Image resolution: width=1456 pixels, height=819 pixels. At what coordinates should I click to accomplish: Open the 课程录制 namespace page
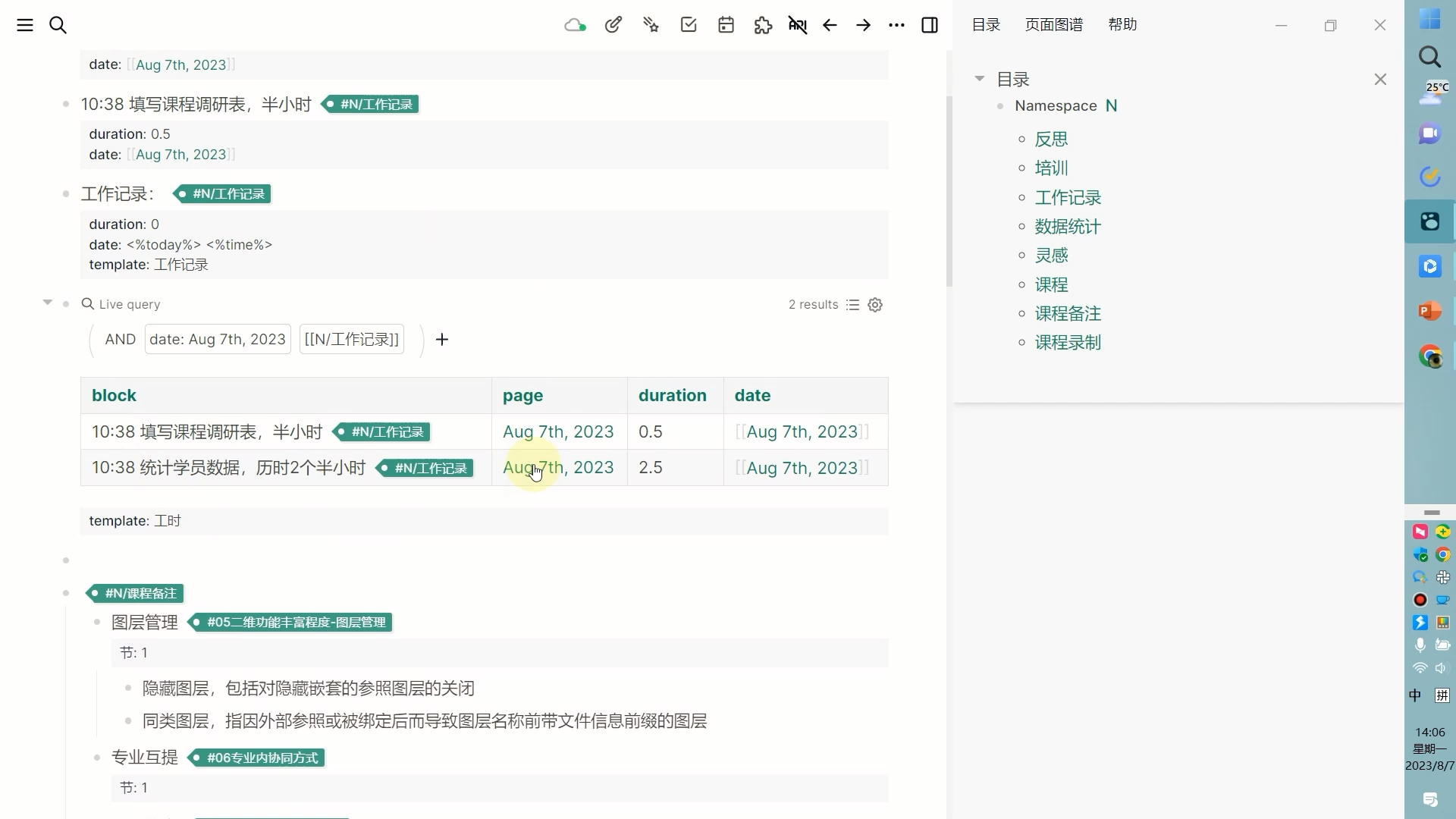(1068, 342)
